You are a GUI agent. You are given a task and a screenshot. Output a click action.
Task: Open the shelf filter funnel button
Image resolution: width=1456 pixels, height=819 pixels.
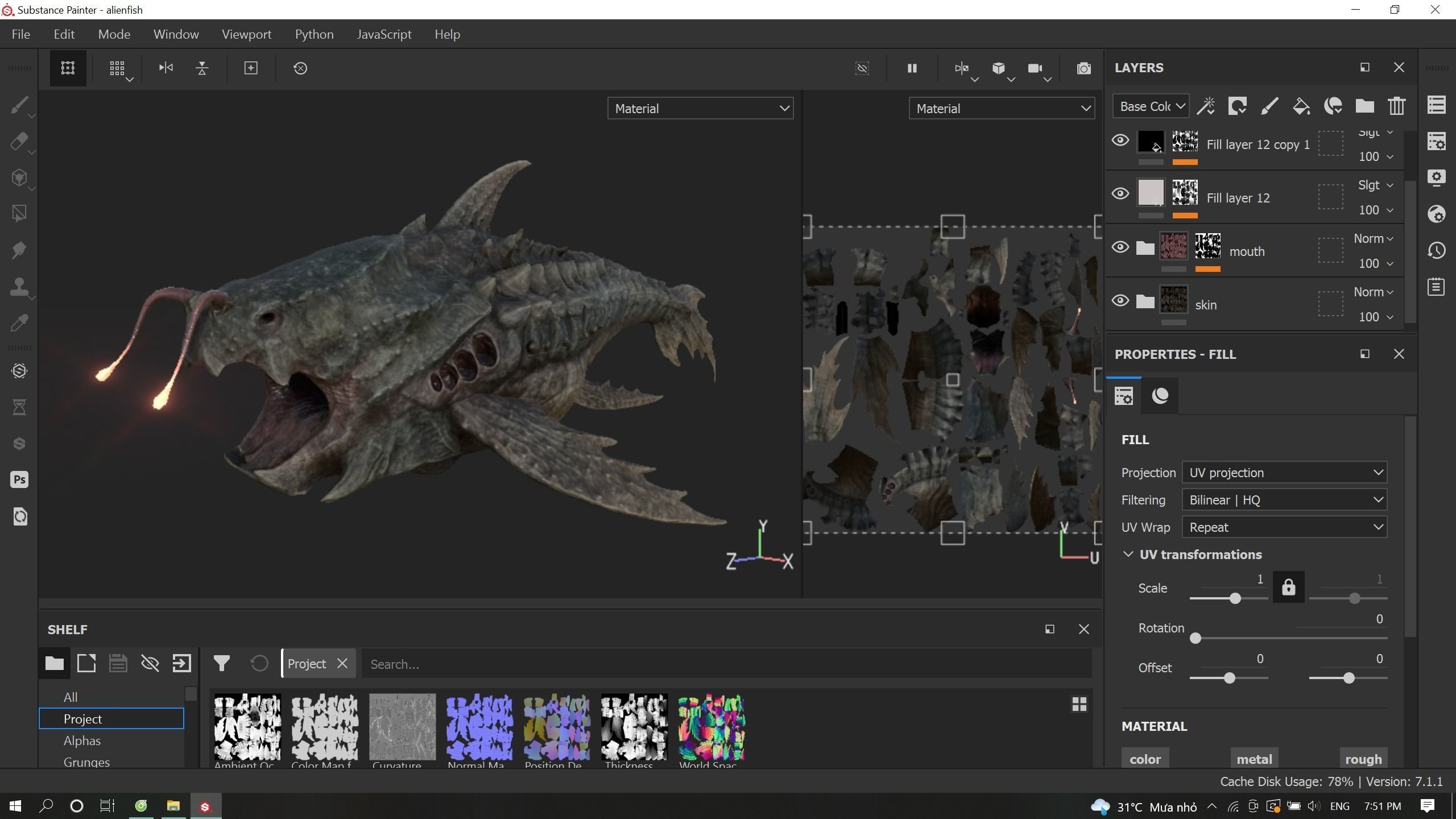pos(221,663)
